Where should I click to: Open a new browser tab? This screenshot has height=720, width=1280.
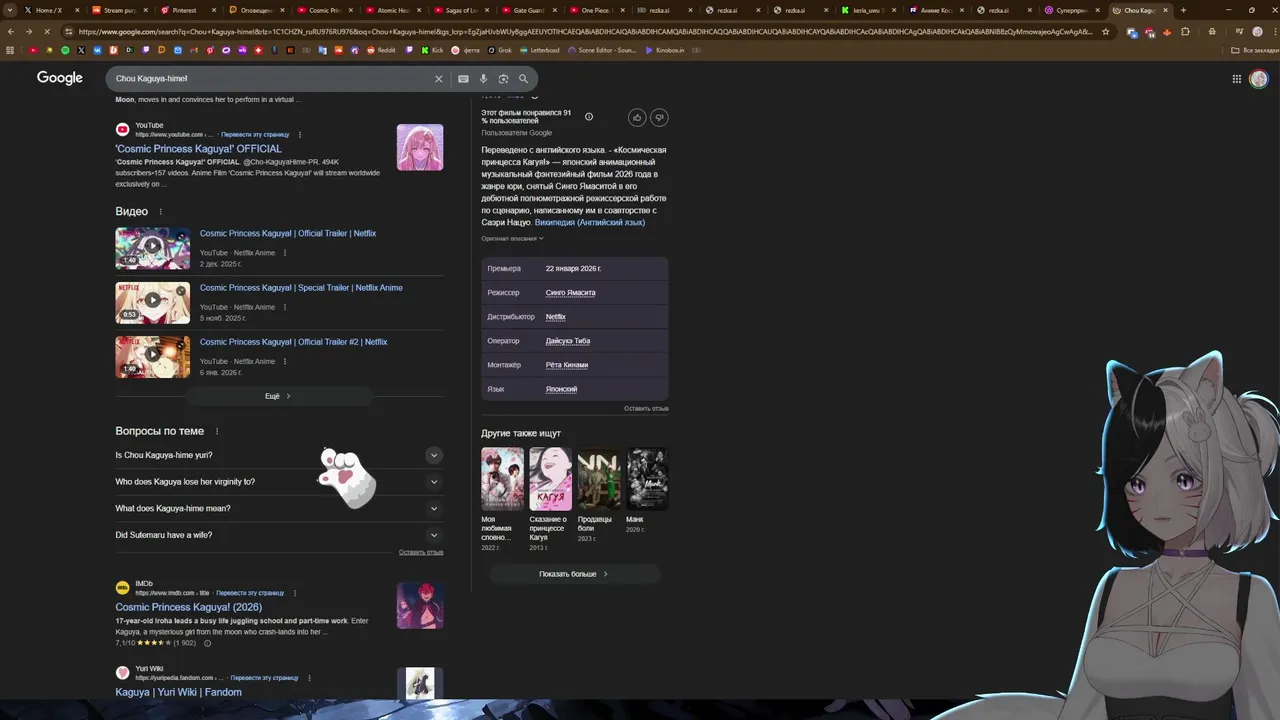click(x=1183, y=10)
